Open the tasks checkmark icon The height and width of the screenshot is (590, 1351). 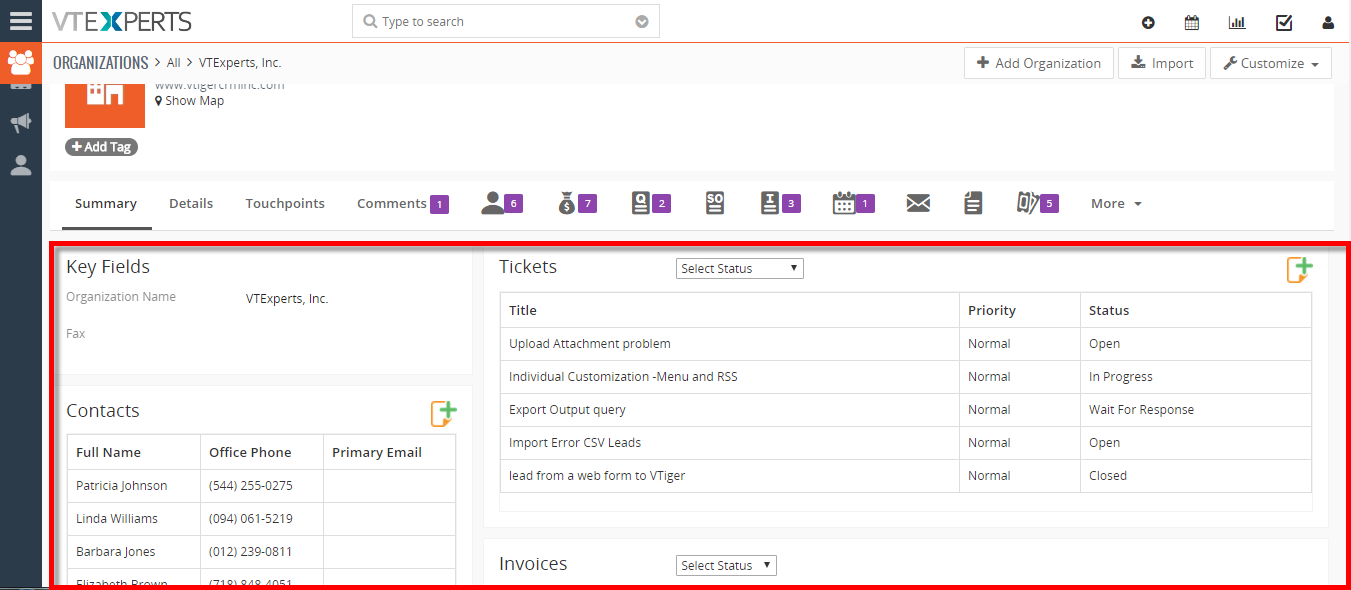1284,22
